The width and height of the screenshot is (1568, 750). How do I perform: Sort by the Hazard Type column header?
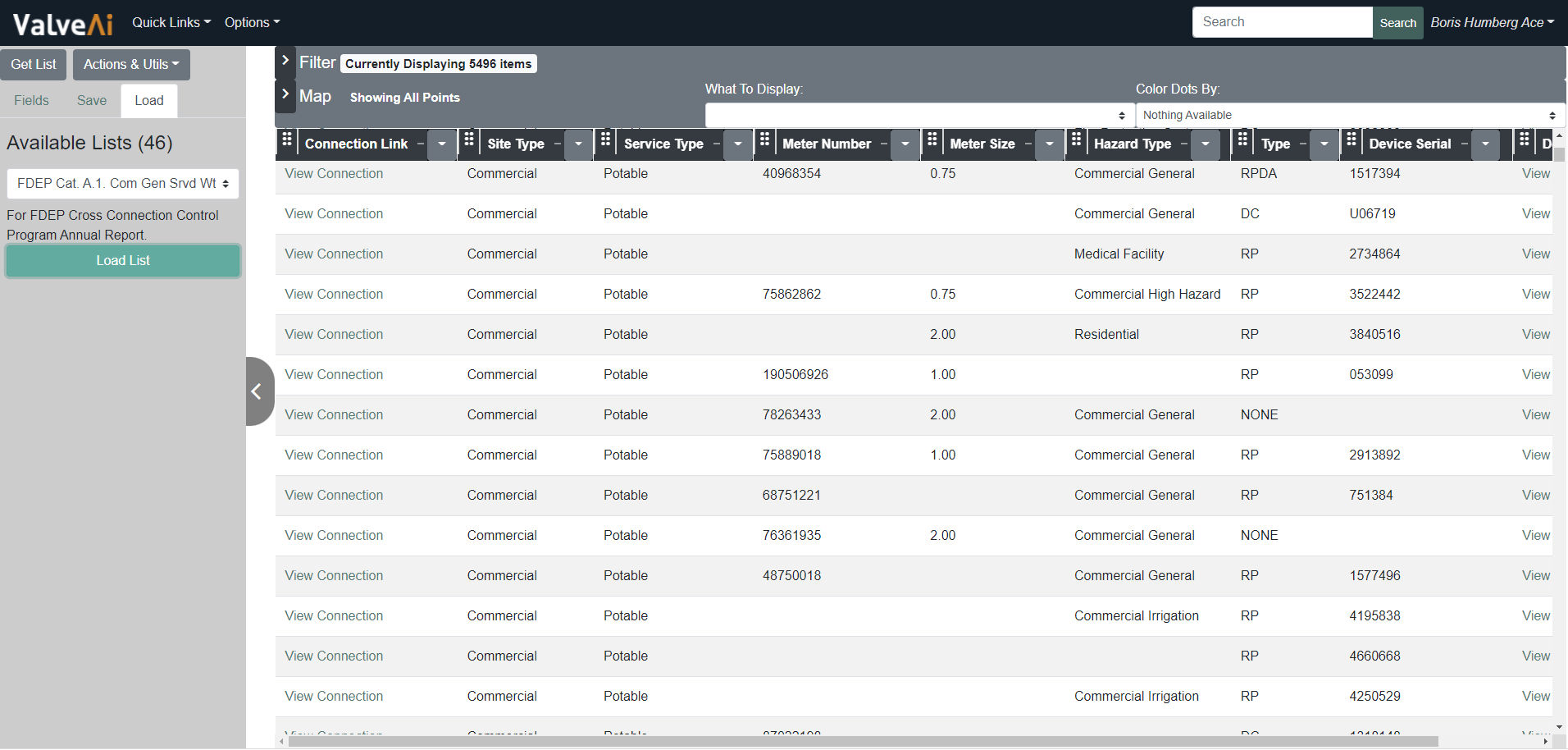pos(1133,144)
